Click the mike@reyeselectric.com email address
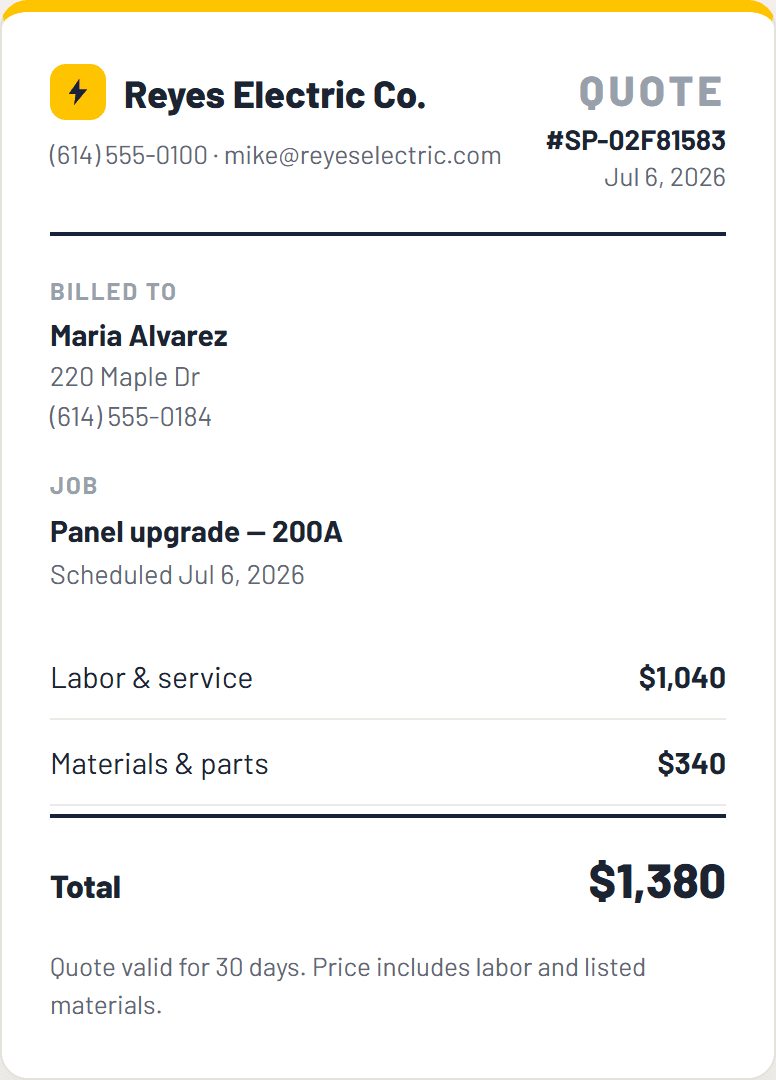776x1080 pixels. click(363, 156)
